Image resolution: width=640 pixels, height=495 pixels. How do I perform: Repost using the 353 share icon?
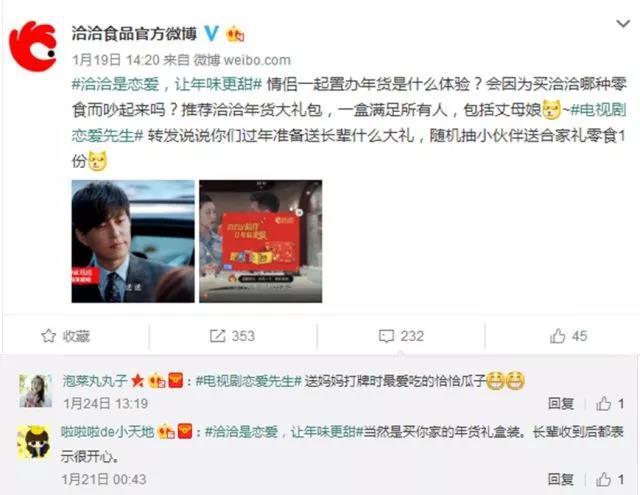[232, 336]
